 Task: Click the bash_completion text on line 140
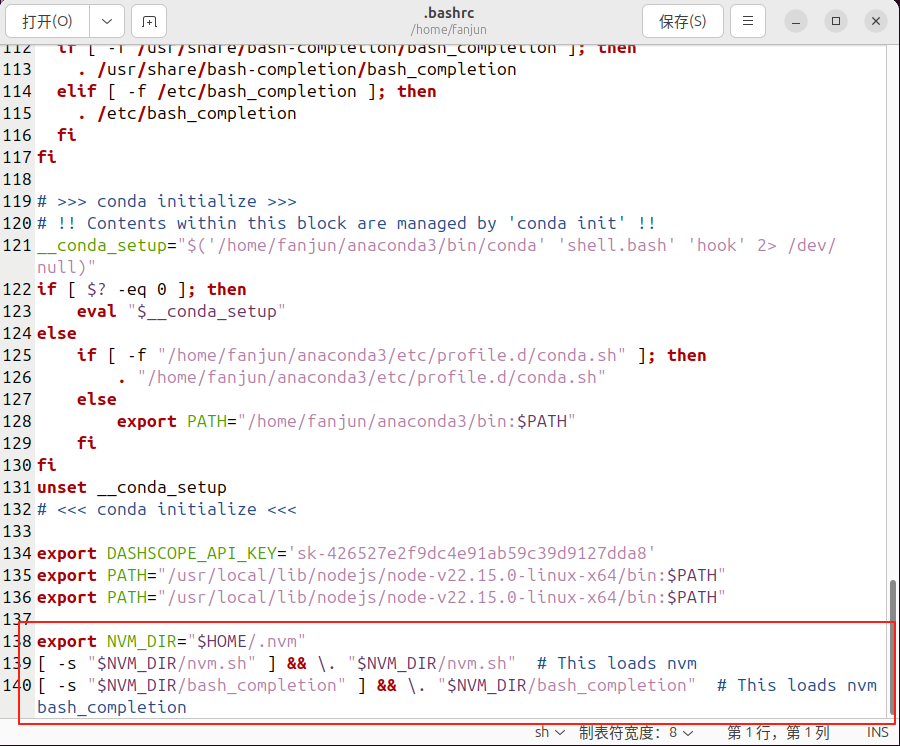click(x=110, y=705)
